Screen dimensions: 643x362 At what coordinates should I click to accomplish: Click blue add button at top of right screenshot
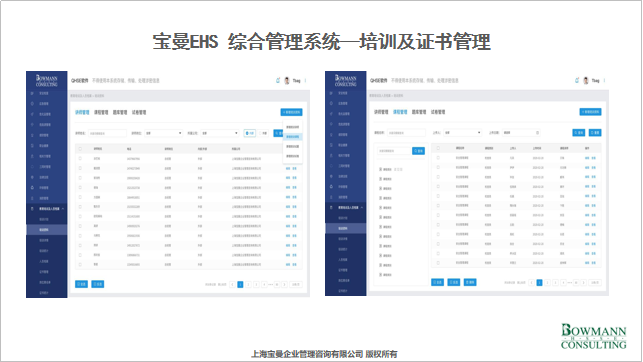[x=591, y=112]
